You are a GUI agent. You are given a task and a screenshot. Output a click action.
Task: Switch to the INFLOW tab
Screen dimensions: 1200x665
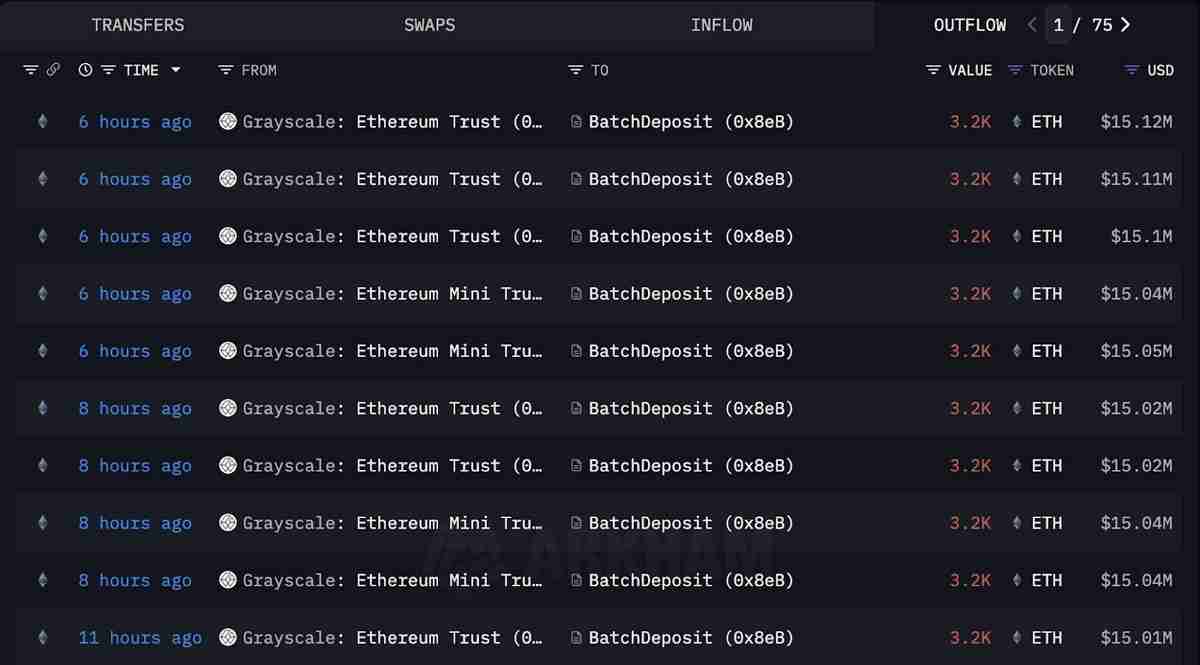click(722, 24)
